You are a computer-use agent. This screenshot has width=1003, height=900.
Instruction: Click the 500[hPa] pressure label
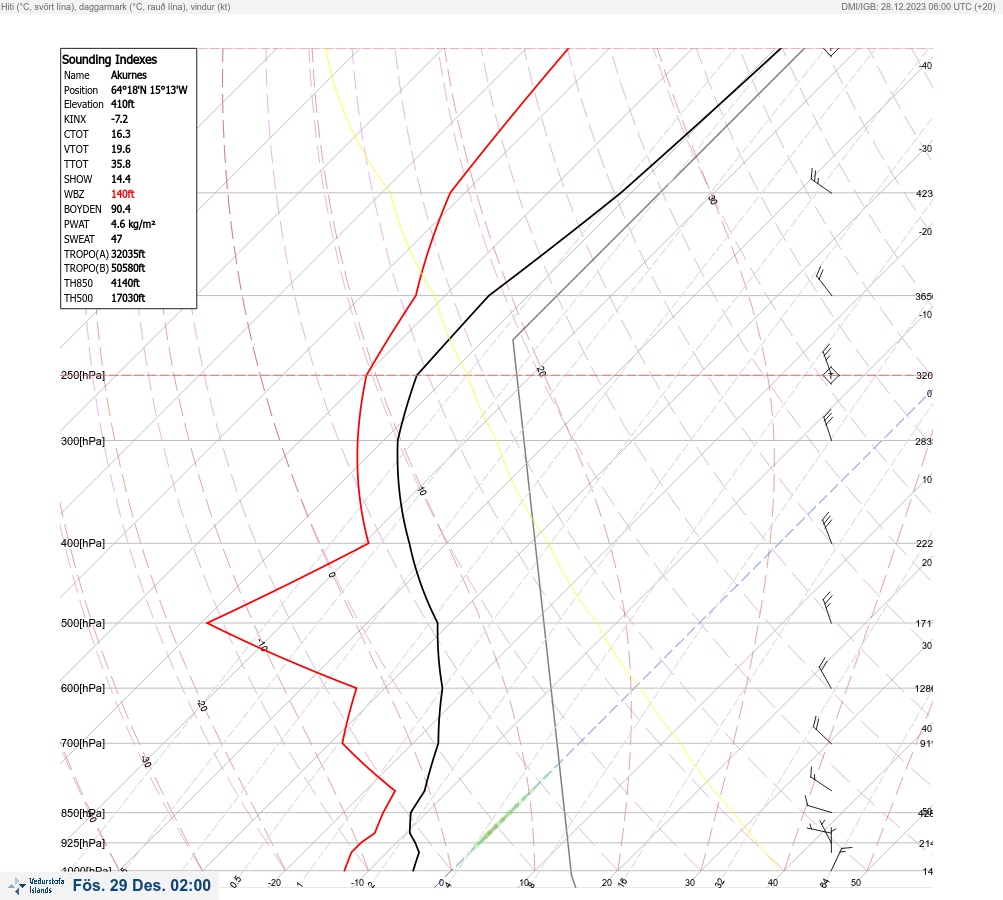click(x=83, y=623)
